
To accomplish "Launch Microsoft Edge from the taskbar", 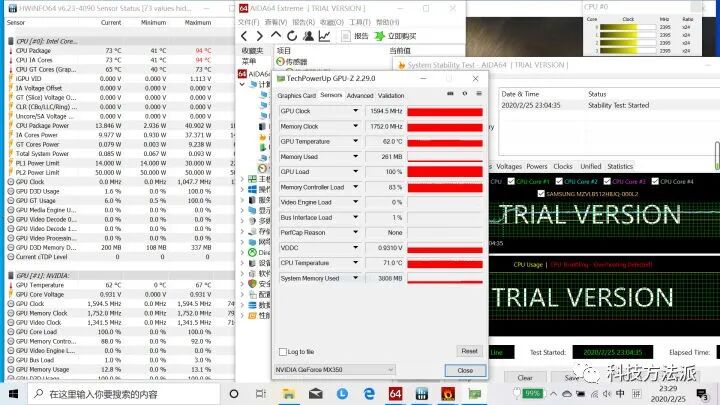I will pos(369,394).
